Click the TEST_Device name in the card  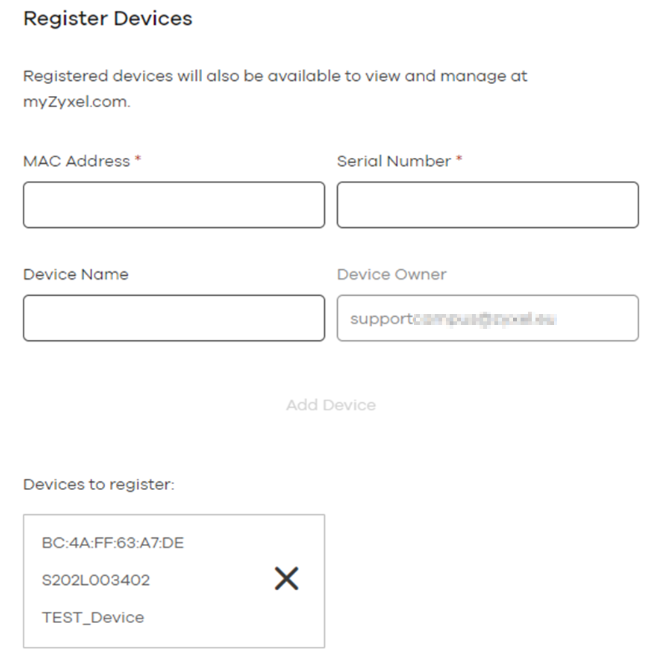93,617
